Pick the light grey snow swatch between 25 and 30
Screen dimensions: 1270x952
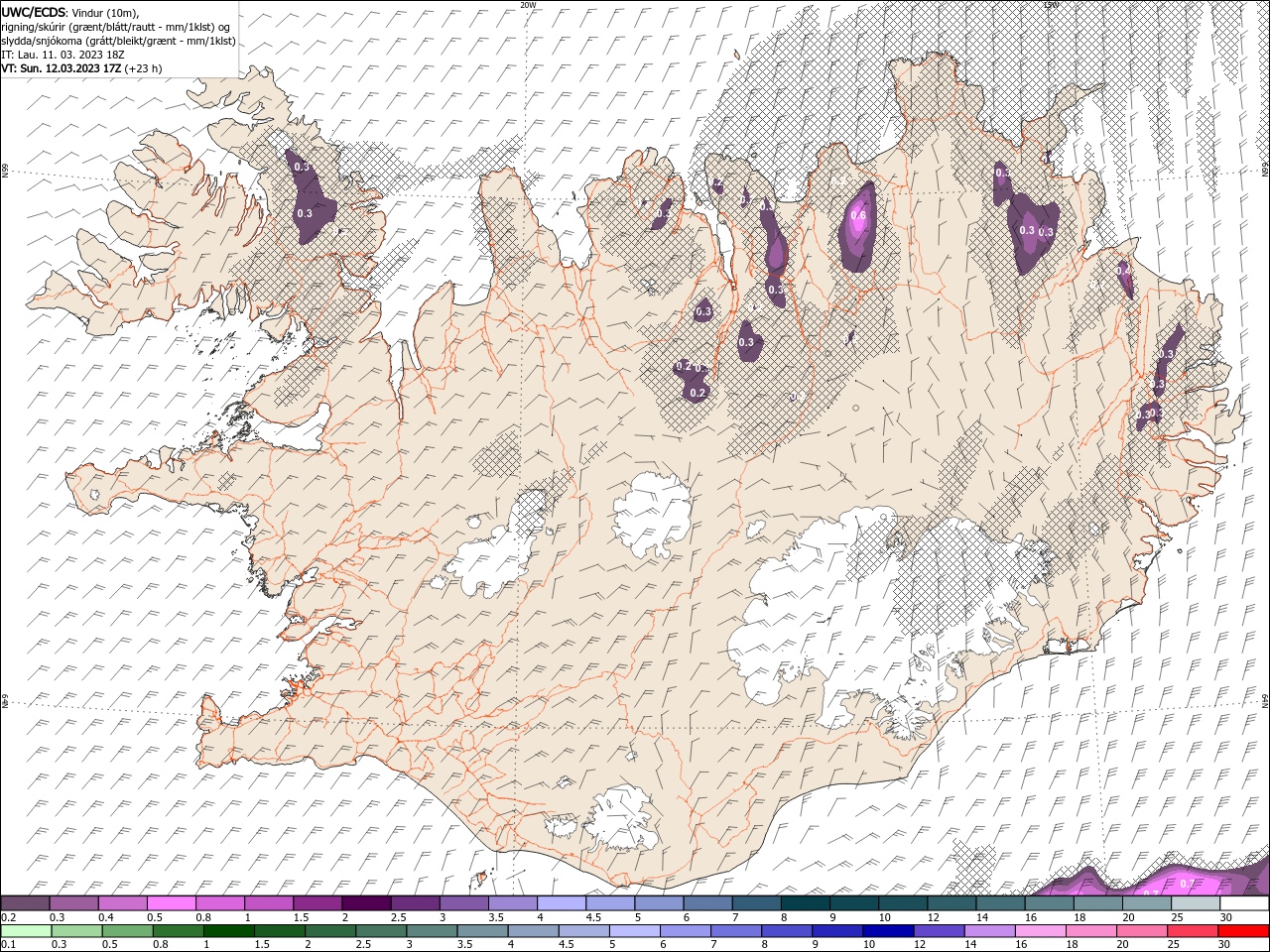coord(1196,903)
